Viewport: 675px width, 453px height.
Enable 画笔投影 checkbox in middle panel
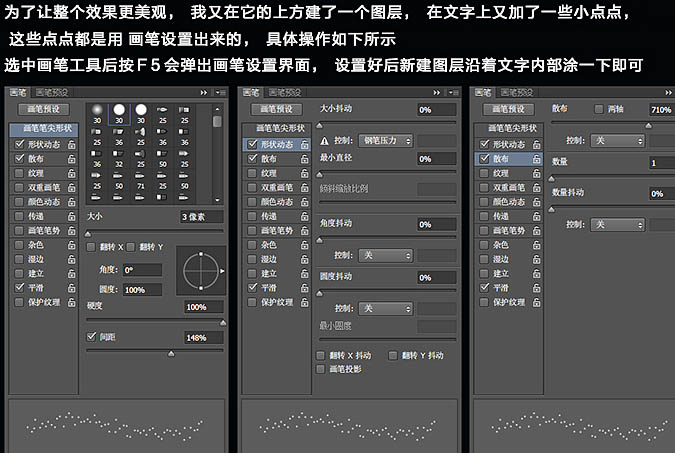[x=320, y=369]
